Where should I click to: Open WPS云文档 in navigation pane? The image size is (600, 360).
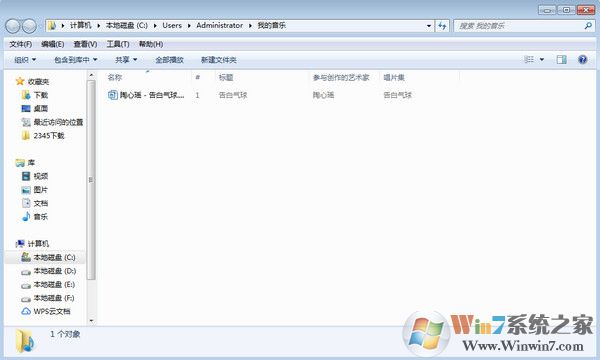(52, 311)
